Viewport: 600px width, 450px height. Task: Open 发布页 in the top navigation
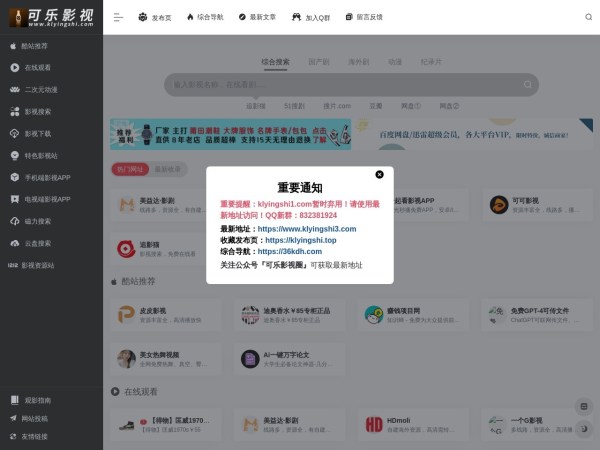[x=155, y=17]
